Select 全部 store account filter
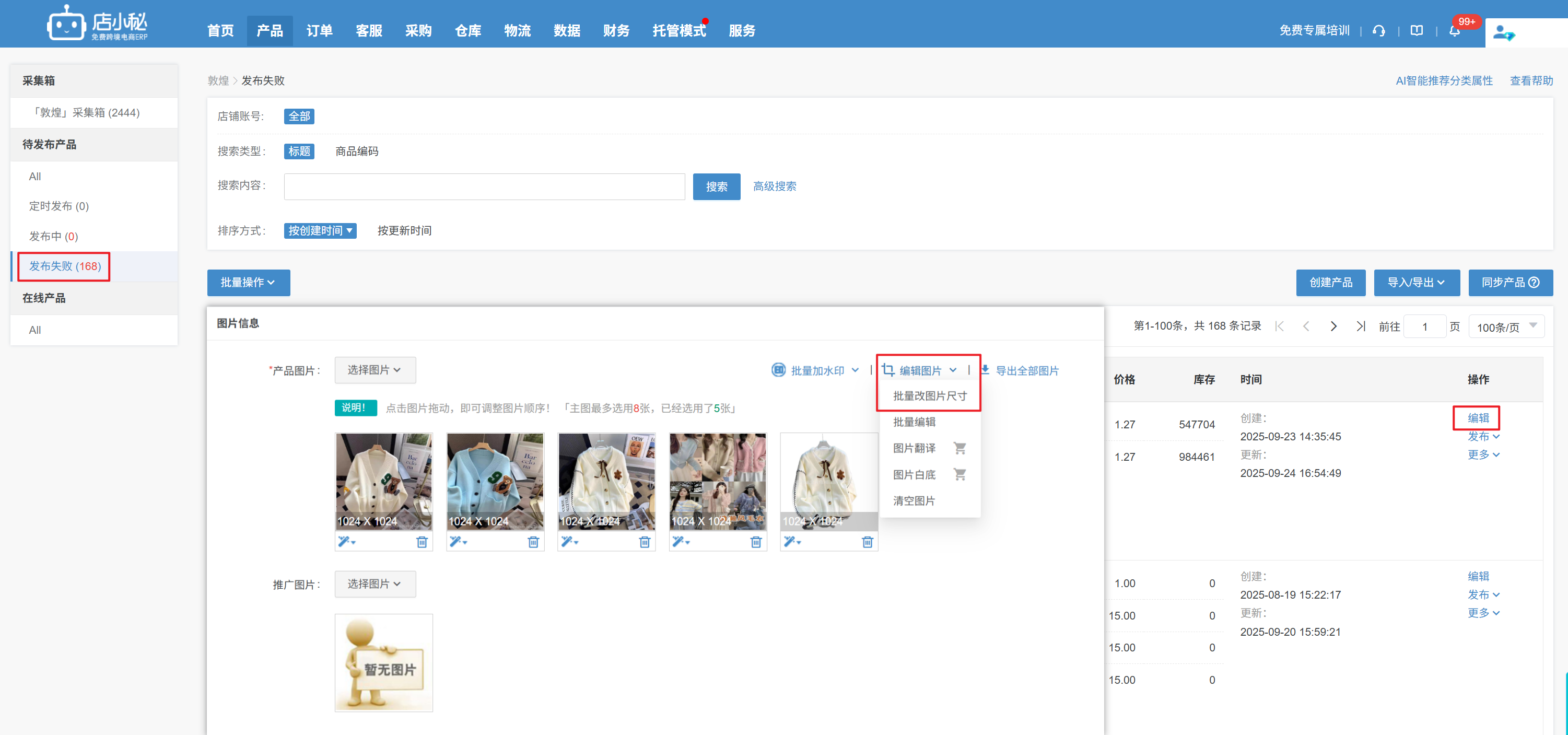Image resolution: width=1568 pixels, height=735 pixels. 299,116
